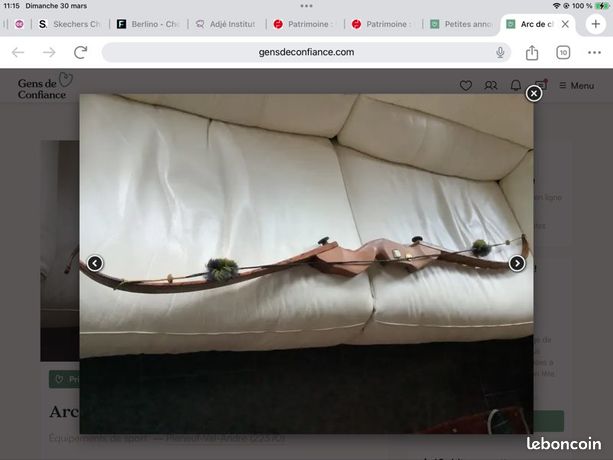Open the Petites annonces tab

pyautogui.click(x=461, y=24)
